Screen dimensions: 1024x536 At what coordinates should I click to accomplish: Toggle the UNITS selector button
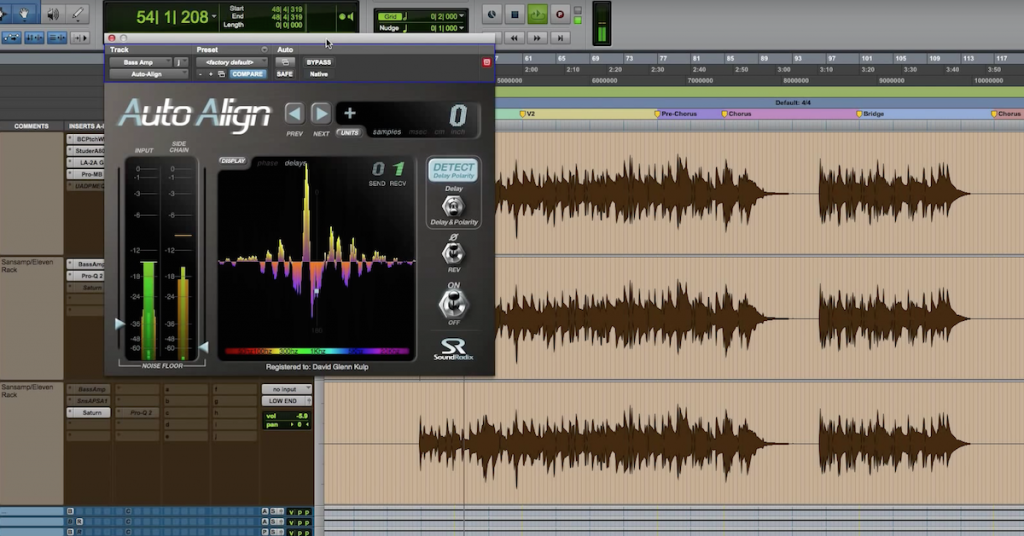coord(349,133)
